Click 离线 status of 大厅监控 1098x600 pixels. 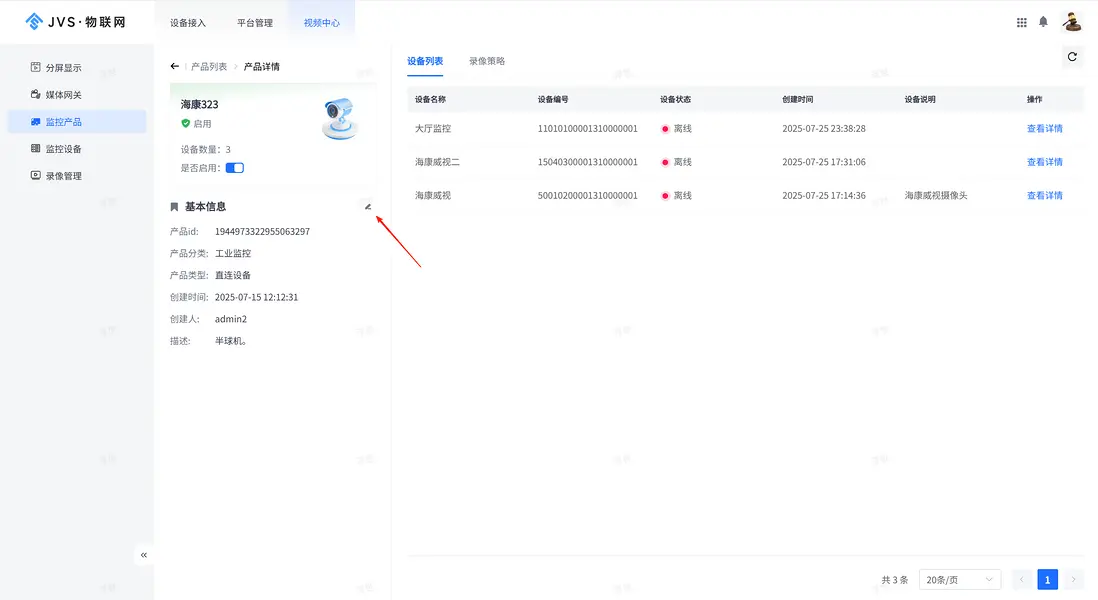coord(676,129)
